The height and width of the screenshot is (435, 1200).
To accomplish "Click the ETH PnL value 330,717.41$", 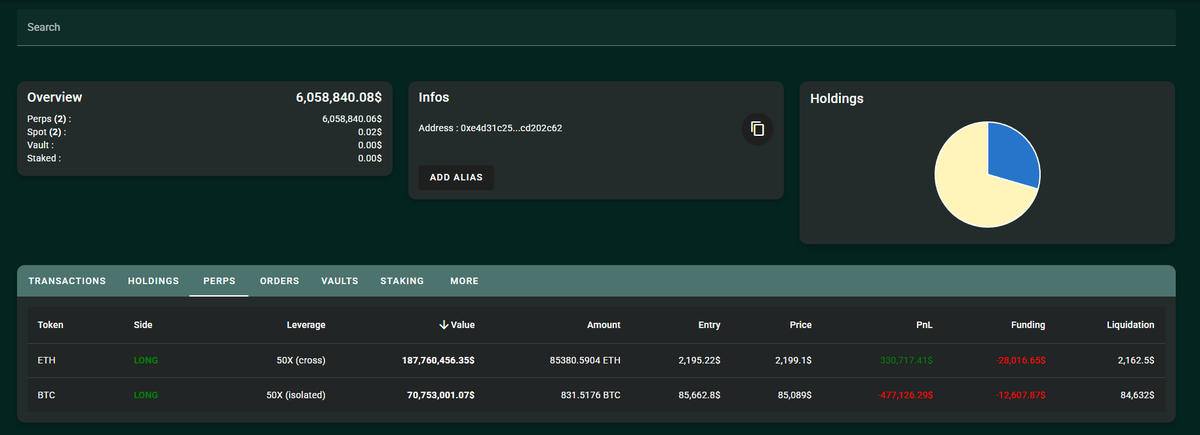I will click(907, 360).
